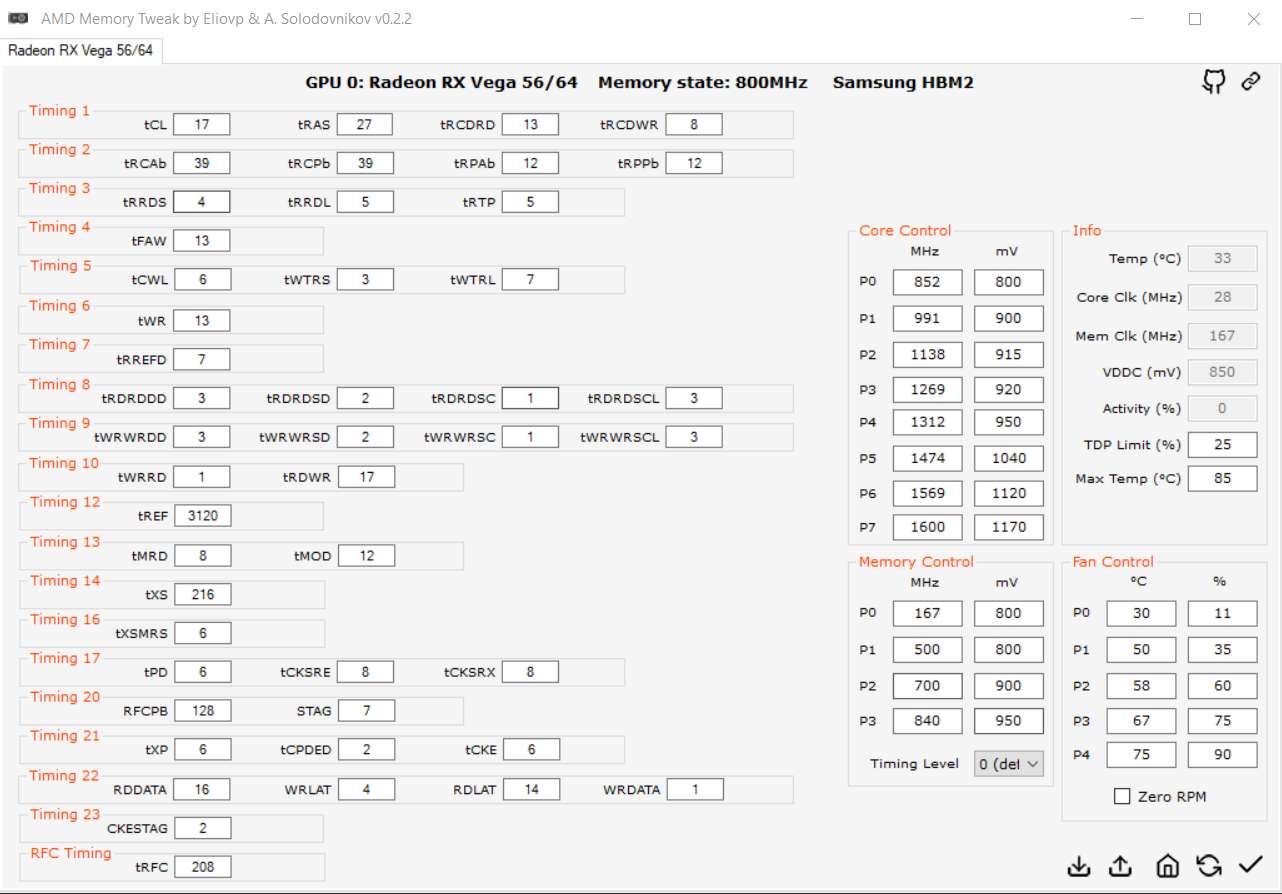Focus the tRPAb input
This screenshot has width=1282, height=894.
[x=530, y=163]
